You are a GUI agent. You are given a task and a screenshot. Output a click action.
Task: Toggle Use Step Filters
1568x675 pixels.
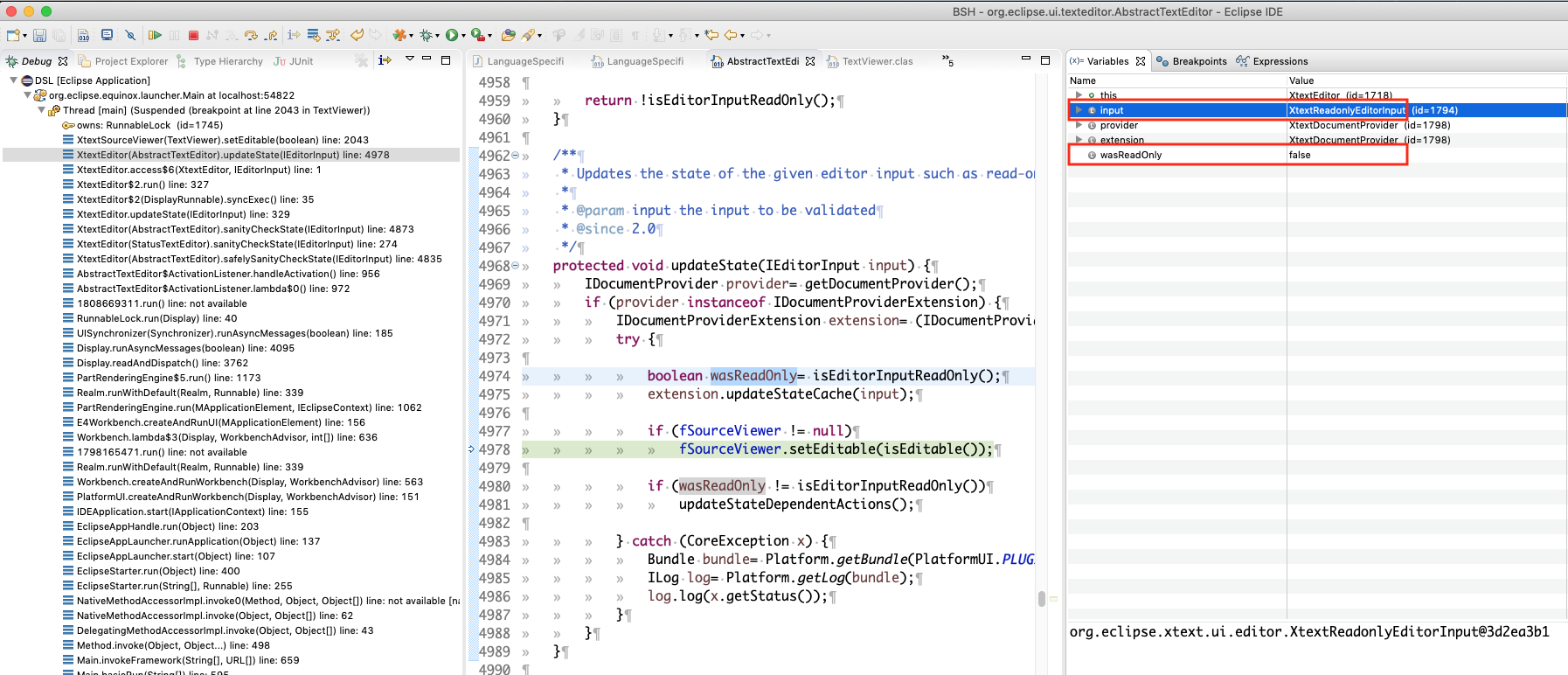[x=333, y=35]
